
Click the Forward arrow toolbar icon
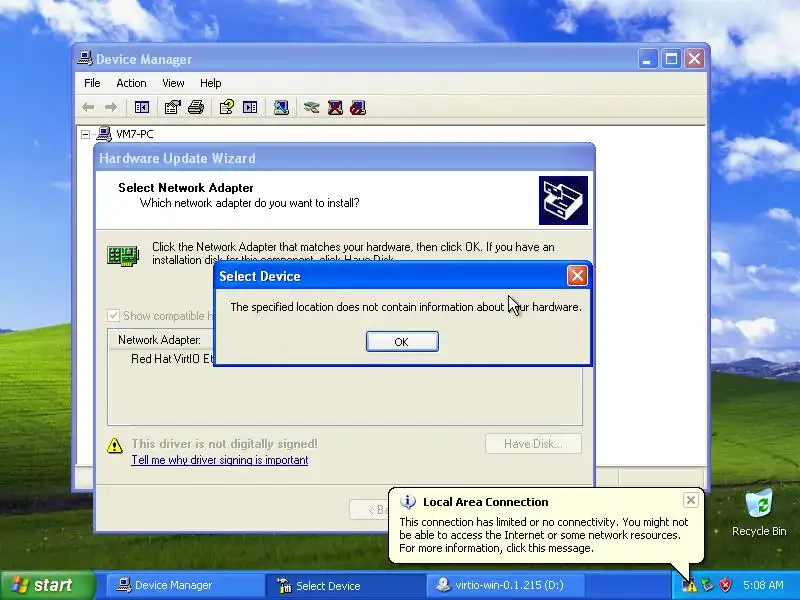pos(111,107)
